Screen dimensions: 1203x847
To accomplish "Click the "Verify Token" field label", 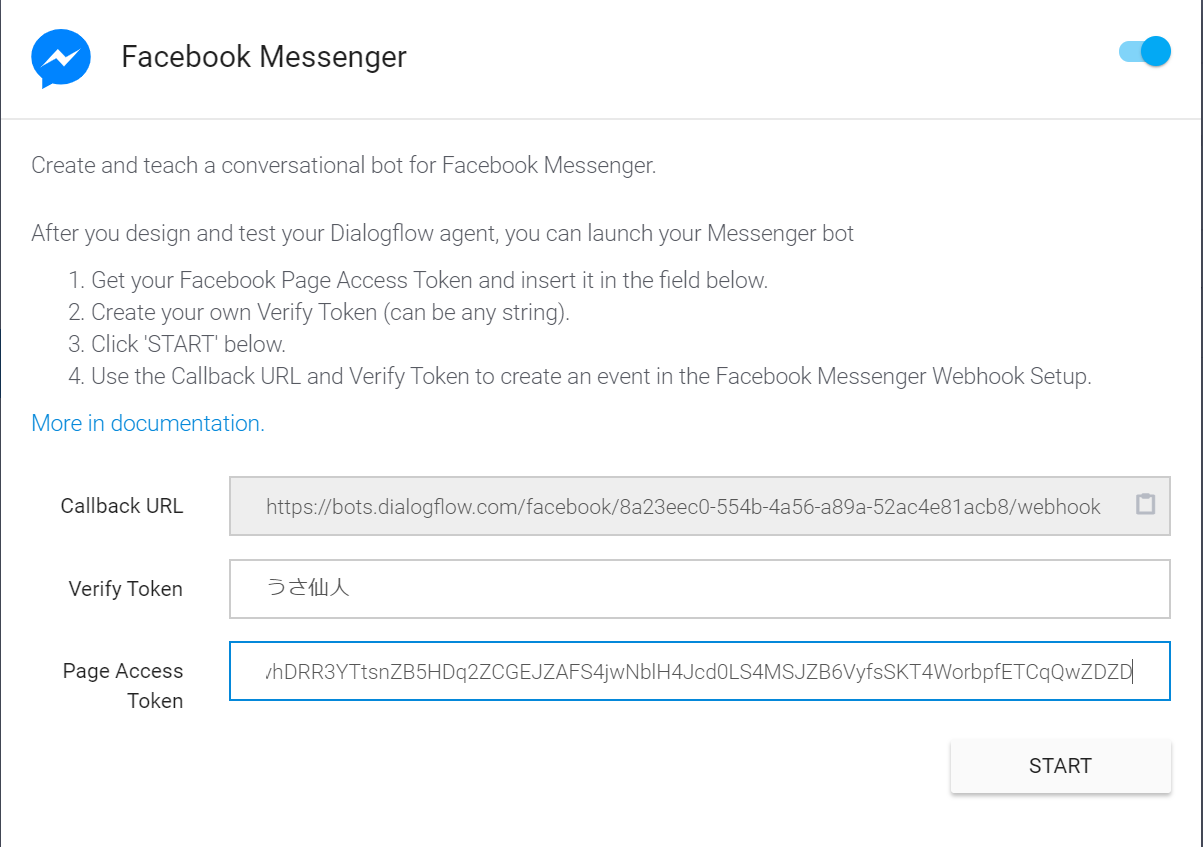I will point(126,589).
